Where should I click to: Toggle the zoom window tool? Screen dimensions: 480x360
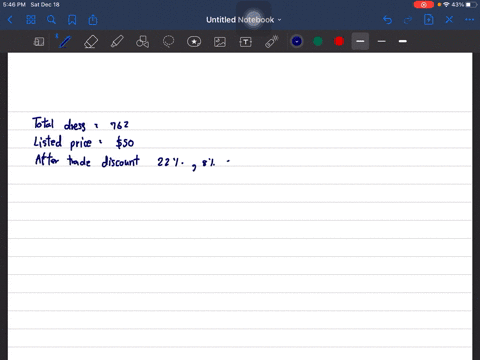39,42
